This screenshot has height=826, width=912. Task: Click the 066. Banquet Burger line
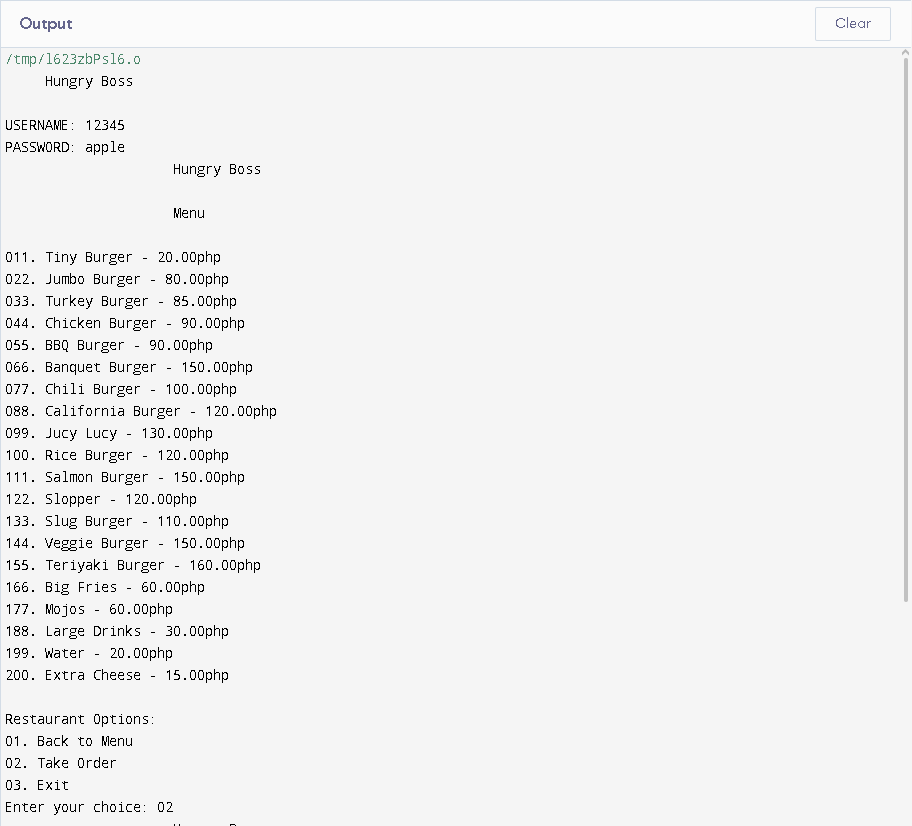pos(129,368)
